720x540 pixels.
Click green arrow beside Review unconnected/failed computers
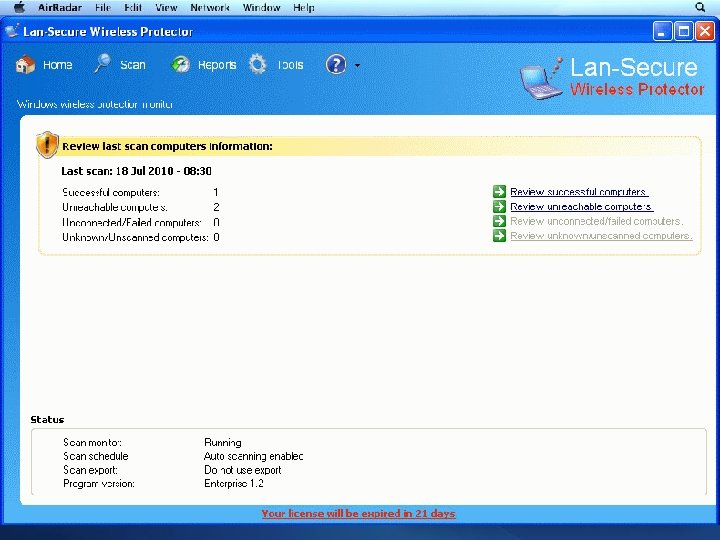pos(499,221)
